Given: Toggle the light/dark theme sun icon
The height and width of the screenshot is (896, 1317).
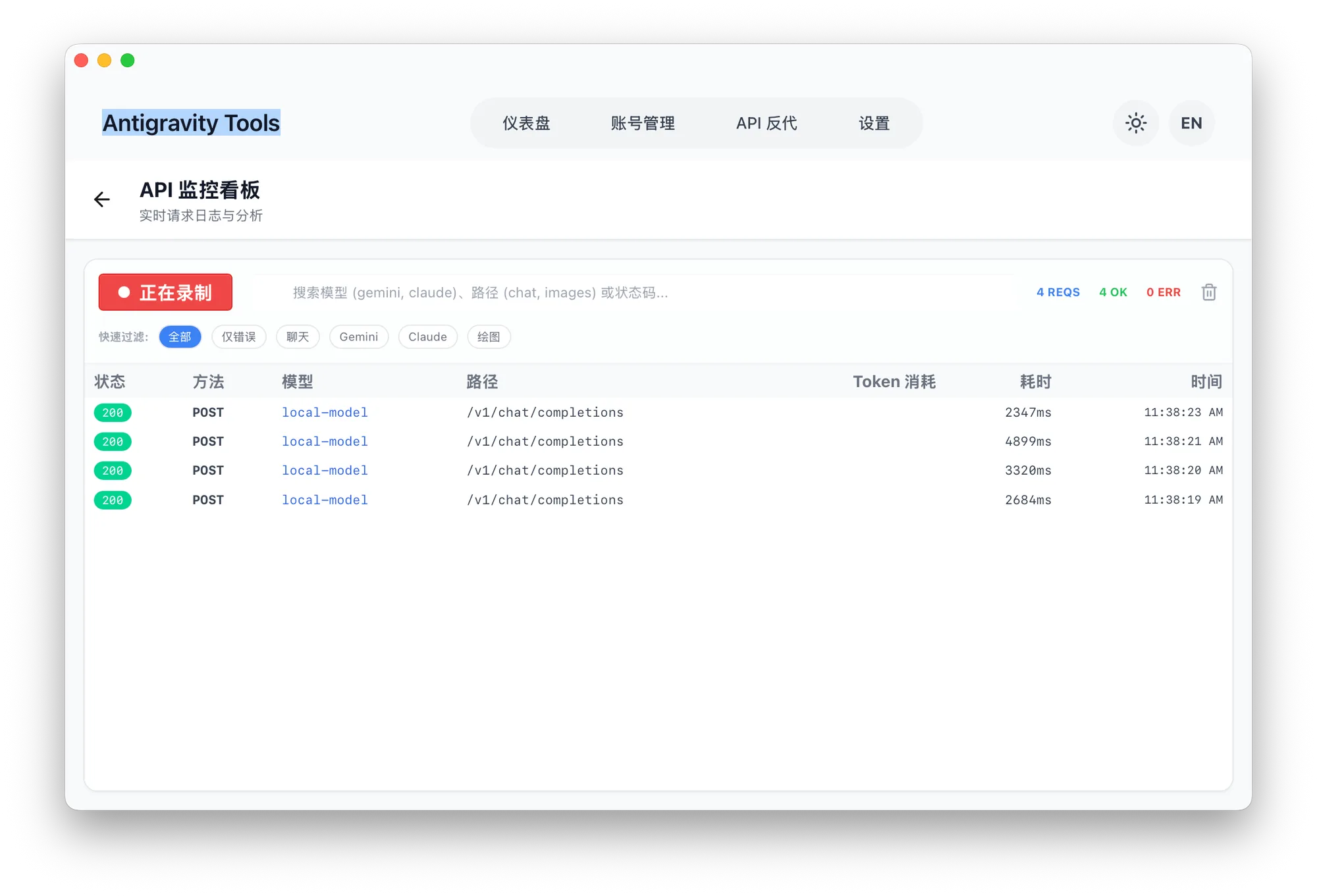Looking at the screenshot, I should [1135, 123].
